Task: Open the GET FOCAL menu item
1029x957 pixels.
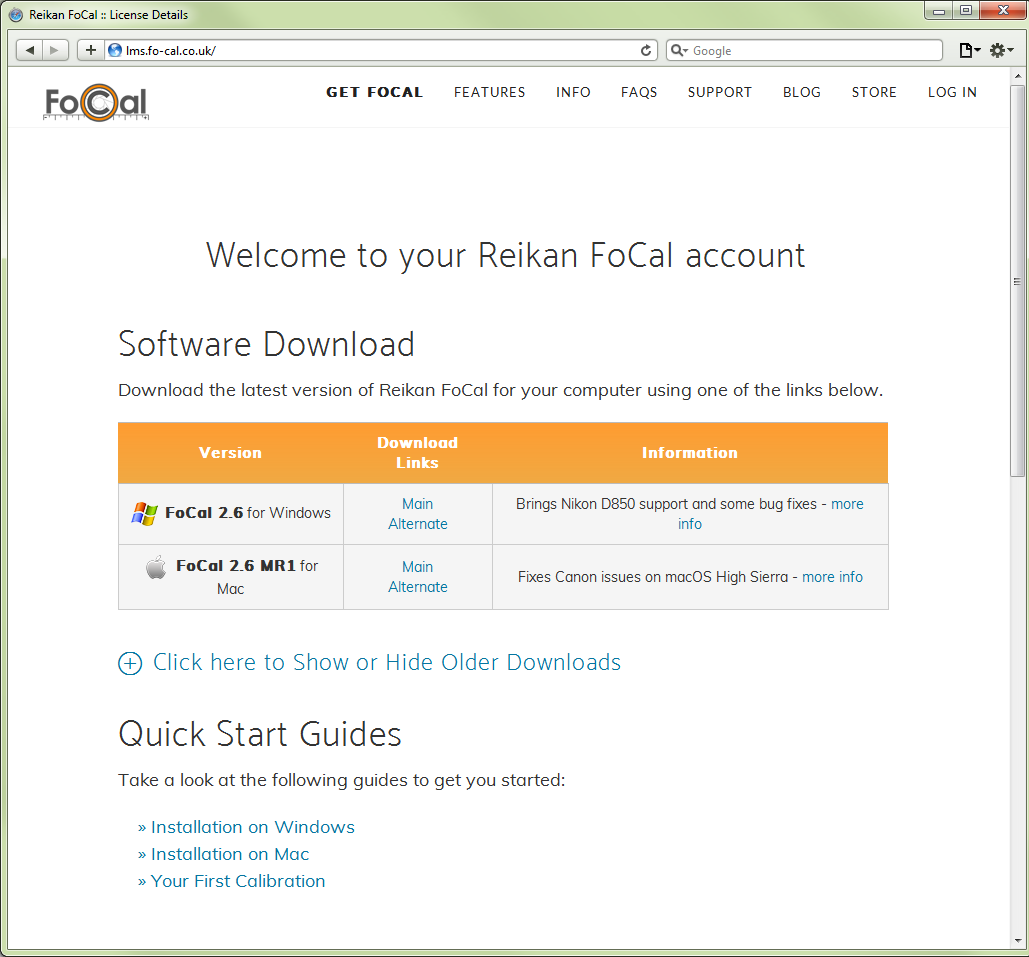Action: tap(375, 93)
